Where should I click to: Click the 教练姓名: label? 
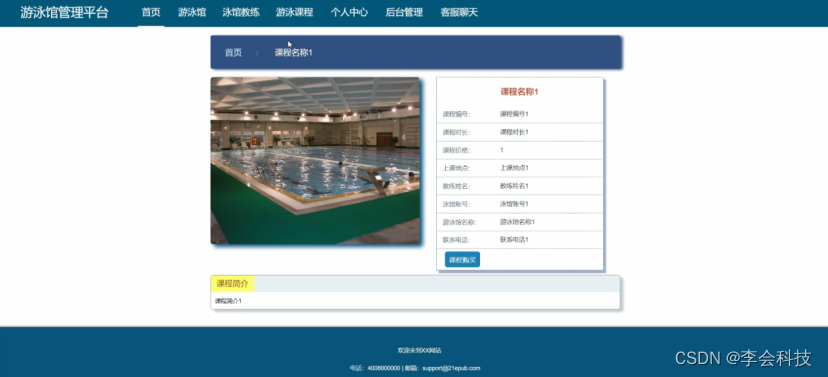(456, 186)
